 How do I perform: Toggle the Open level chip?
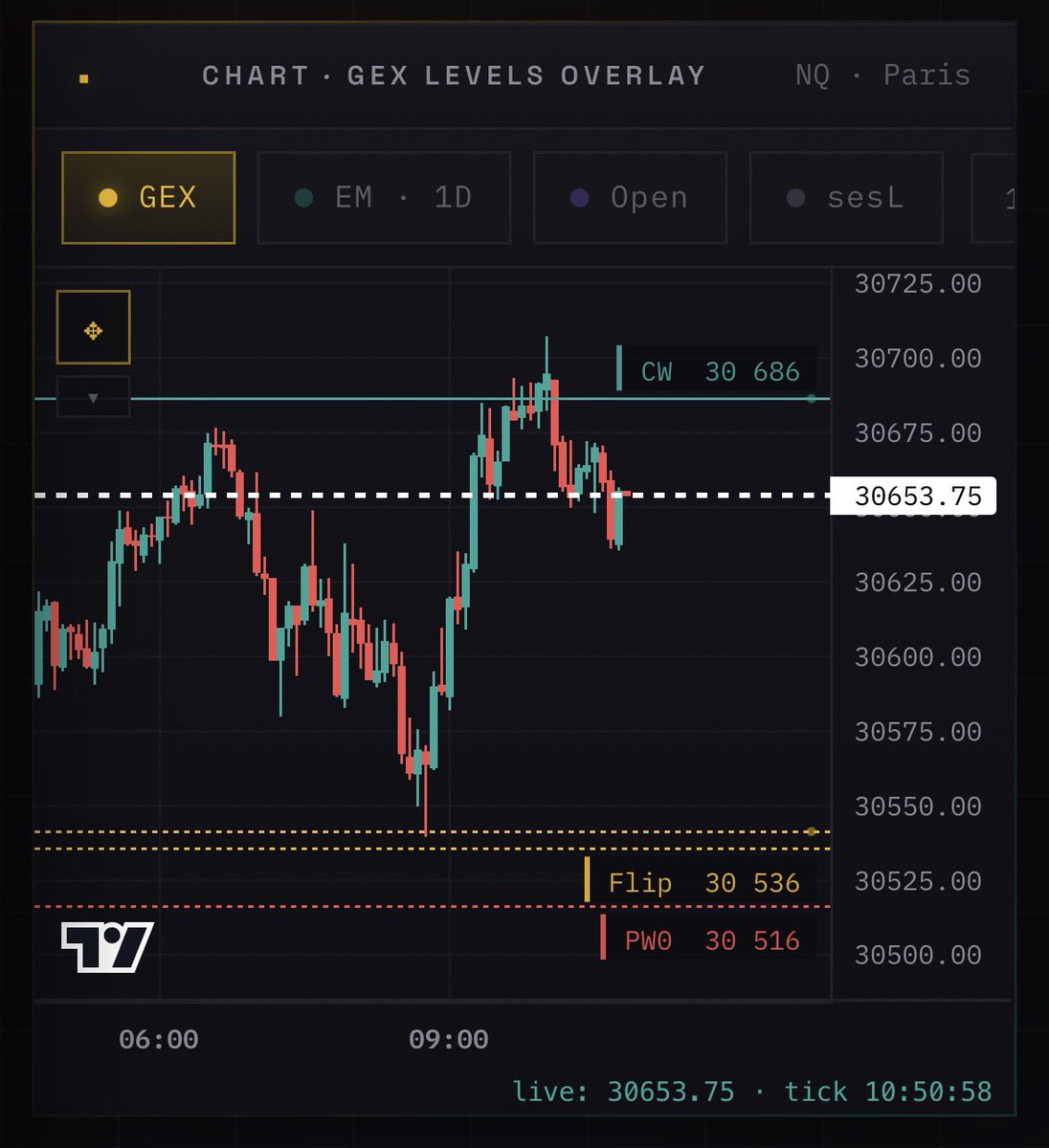(x=630, y=198)
